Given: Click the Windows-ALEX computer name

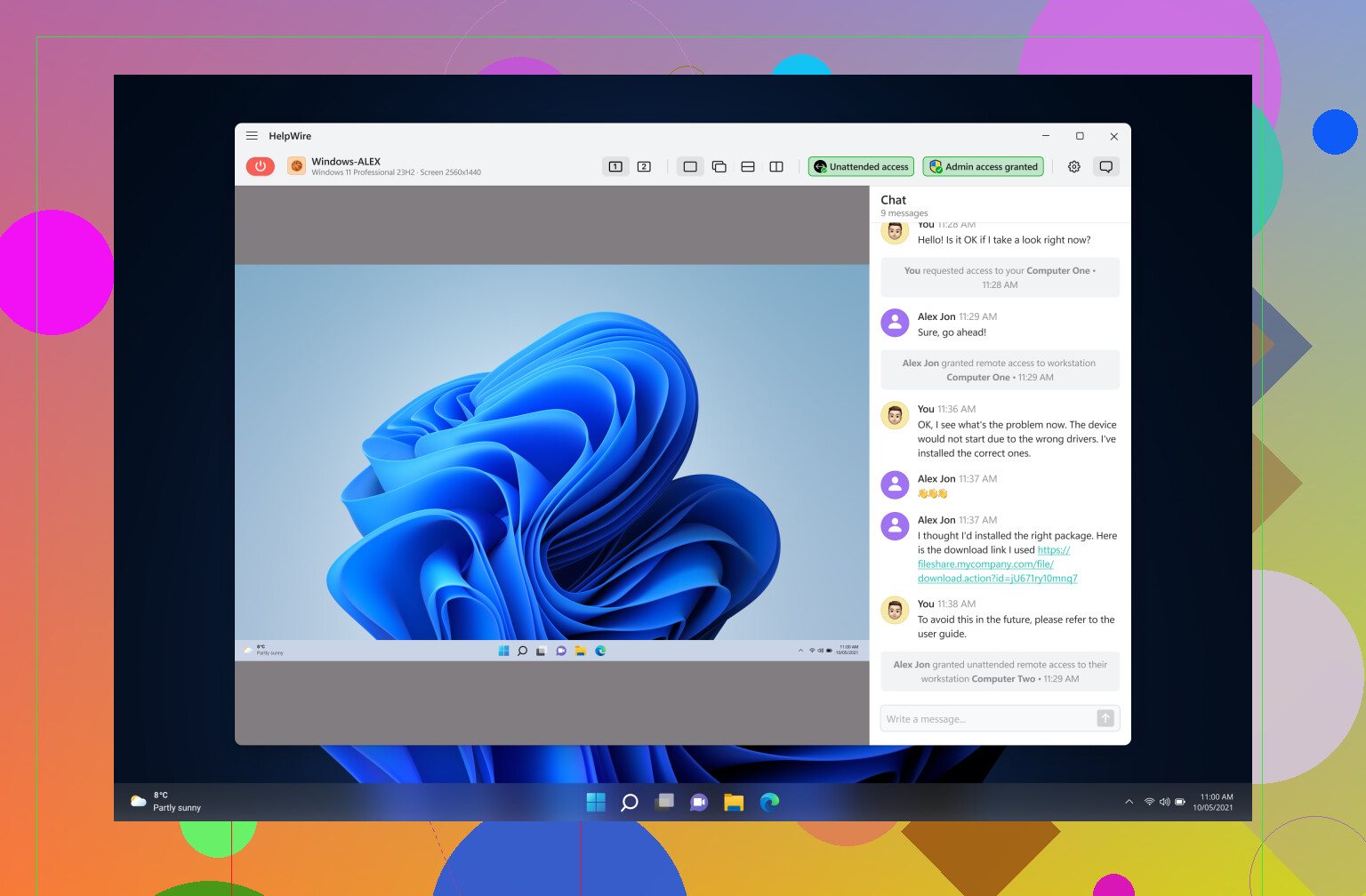Looking at the screenshot, I should pyautogui.click(x=346, y=161).
